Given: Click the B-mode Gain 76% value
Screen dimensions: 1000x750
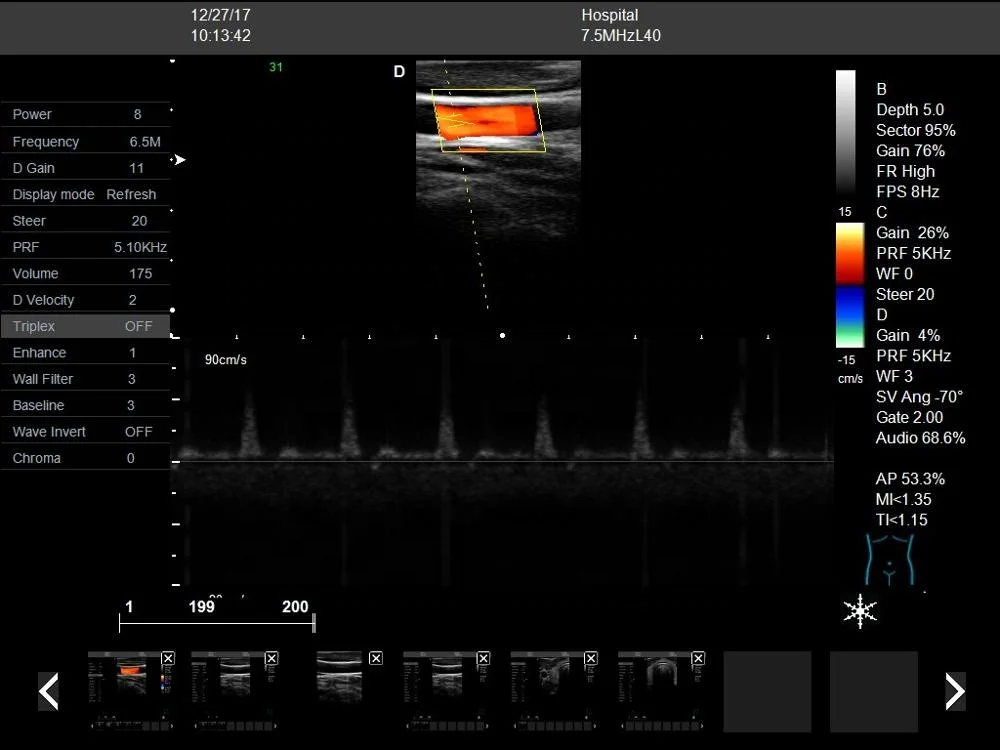Looking at the screenshot, I should (910, 151).
